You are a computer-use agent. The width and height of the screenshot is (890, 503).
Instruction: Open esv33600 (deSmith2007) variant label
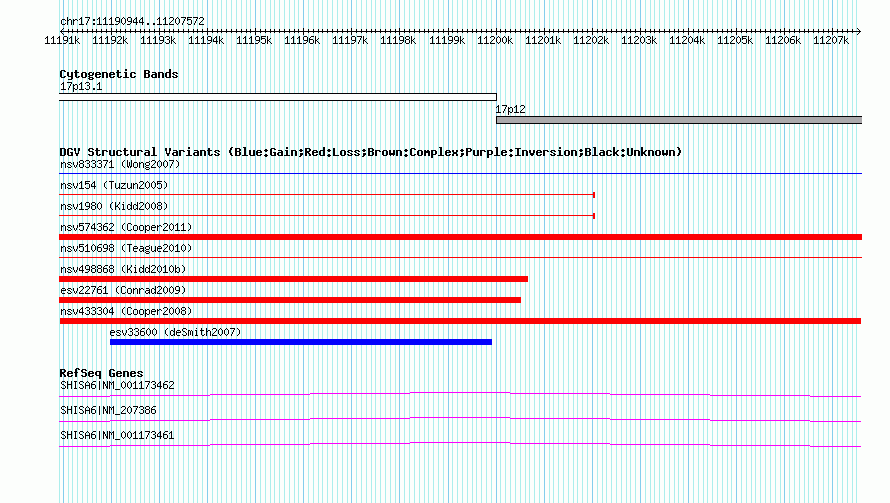175,332
